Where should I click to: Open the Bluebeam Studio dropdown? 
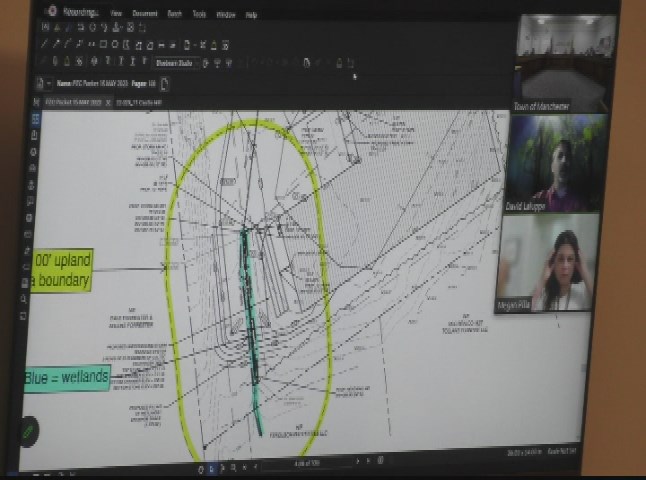point(177,63)
